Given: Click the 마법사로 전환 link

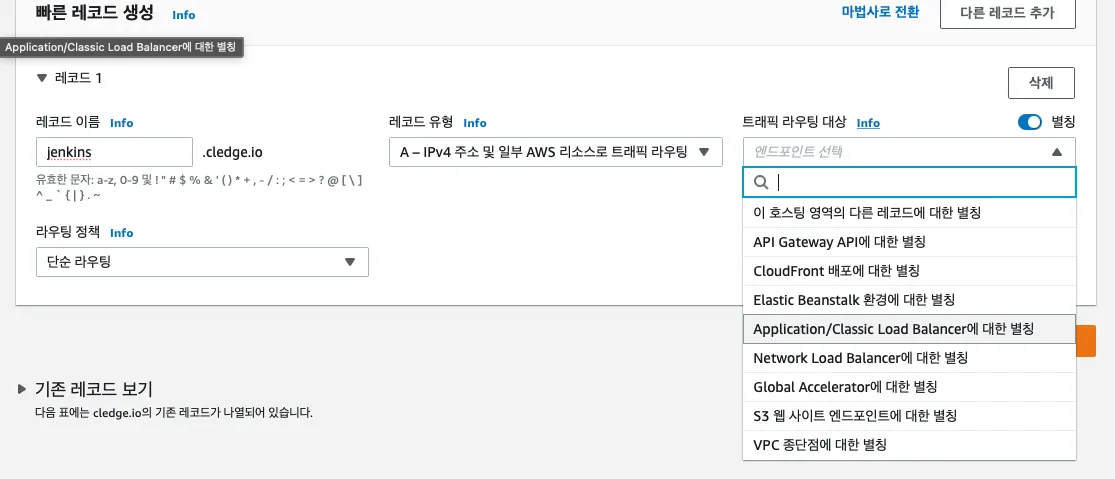Looking at the screenshot, I should tap(880, 13).
